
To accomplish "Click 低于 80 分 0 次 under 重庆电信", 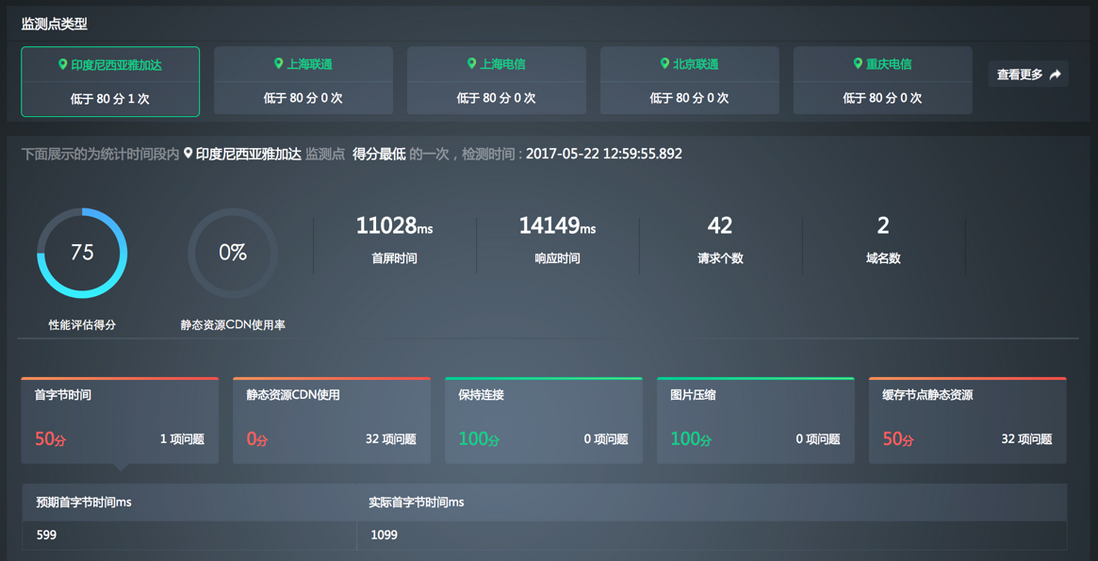I will (882, 98).
